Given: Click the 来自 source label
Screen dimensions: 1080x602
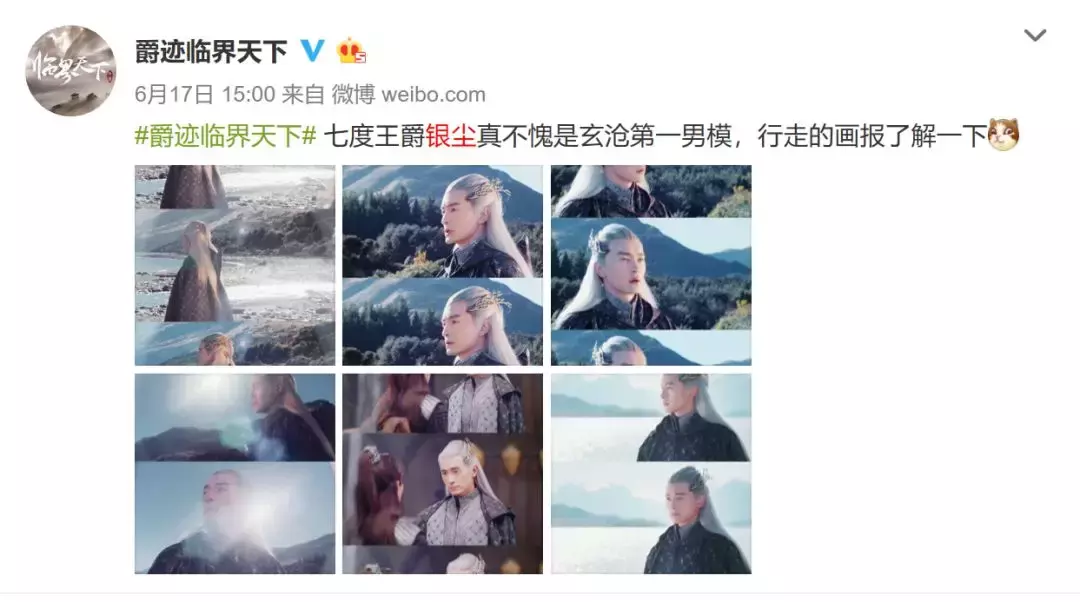Looking at the screenshot, I should click(304, 94).
